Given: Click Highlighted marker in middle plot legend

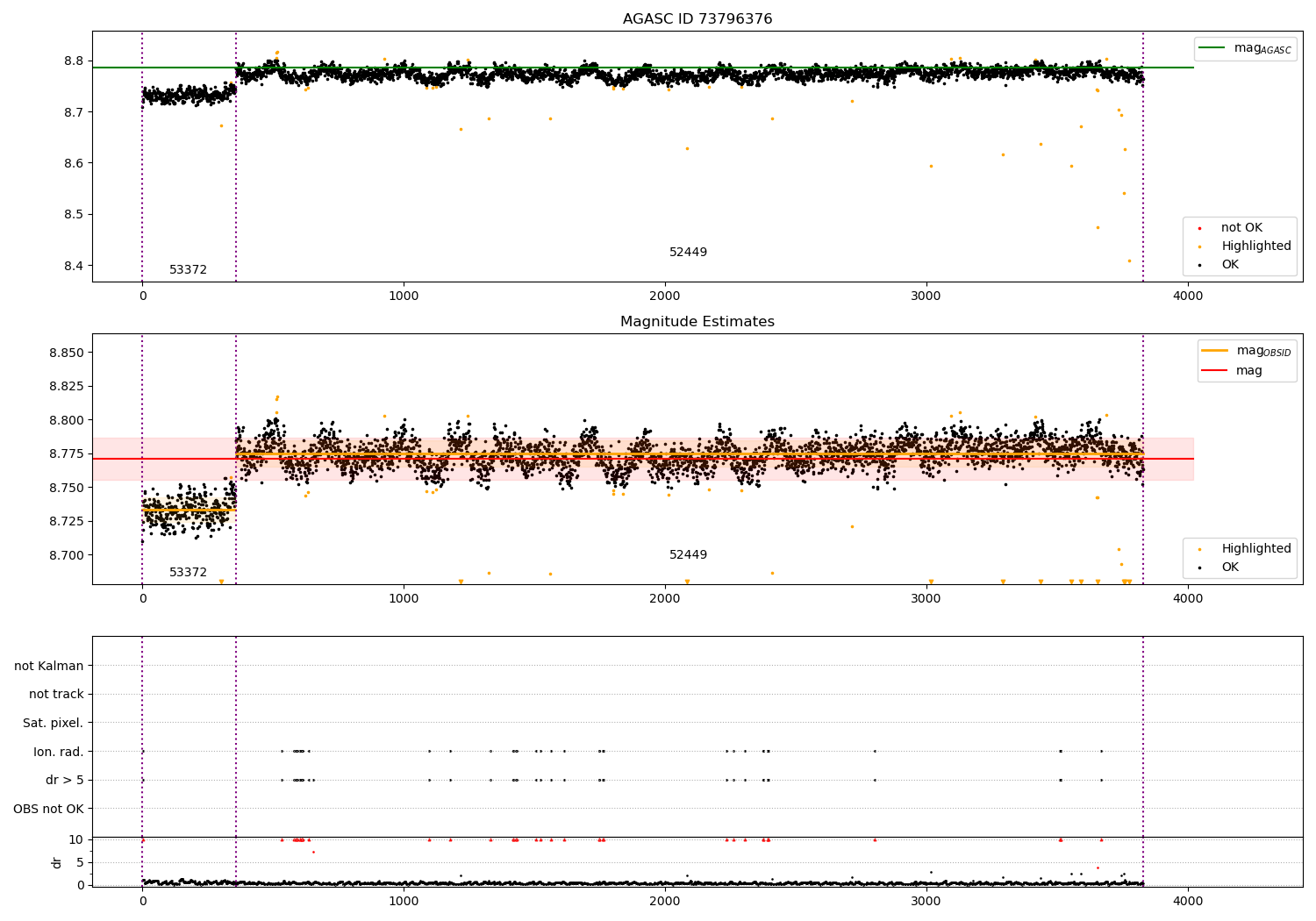Looking at the screenshot, I should pyautogui.click(x=1199, y=549).
